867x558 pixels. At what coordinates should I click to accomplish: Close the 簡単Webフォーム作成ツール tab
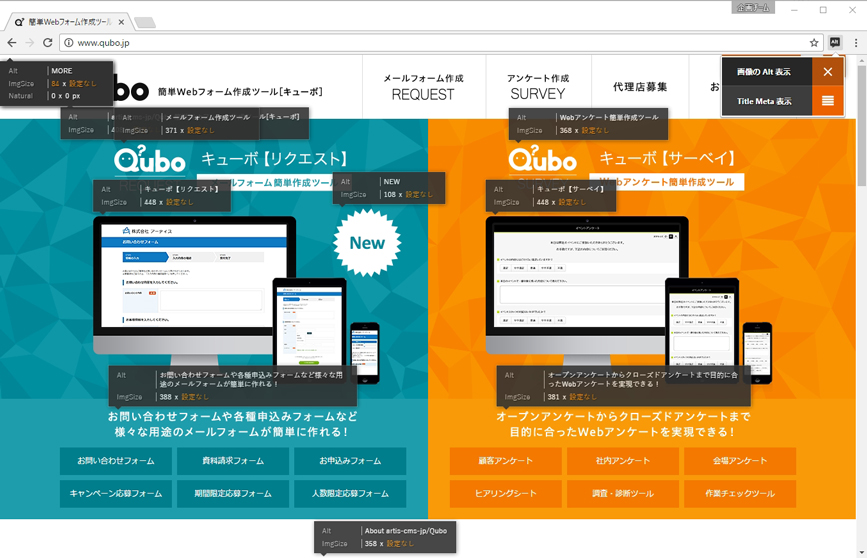coord(121,22)
